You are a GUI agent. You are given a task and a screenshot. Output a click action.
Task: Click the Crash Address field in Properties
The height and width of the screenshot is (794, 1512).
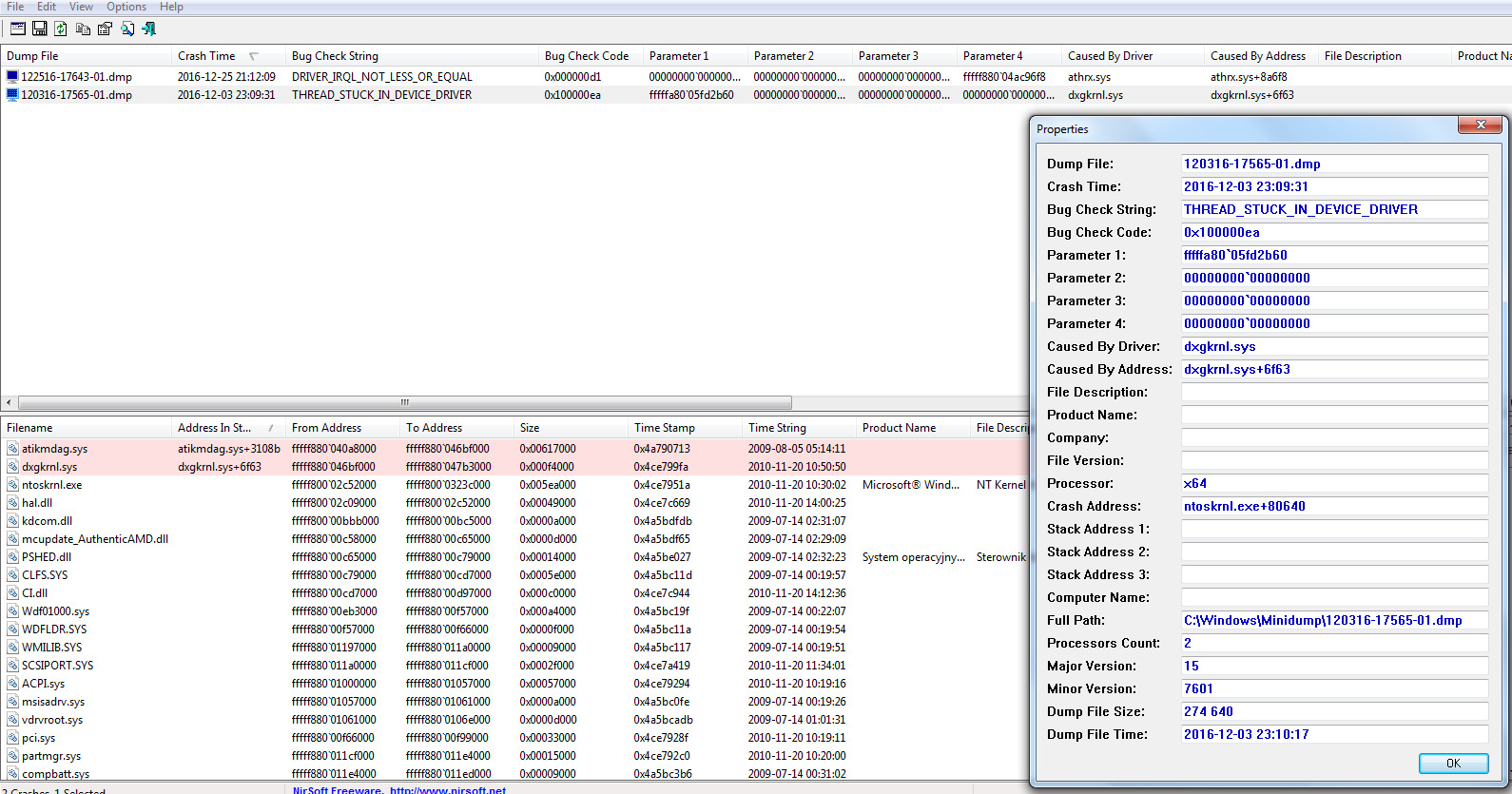coord(1334,506)
